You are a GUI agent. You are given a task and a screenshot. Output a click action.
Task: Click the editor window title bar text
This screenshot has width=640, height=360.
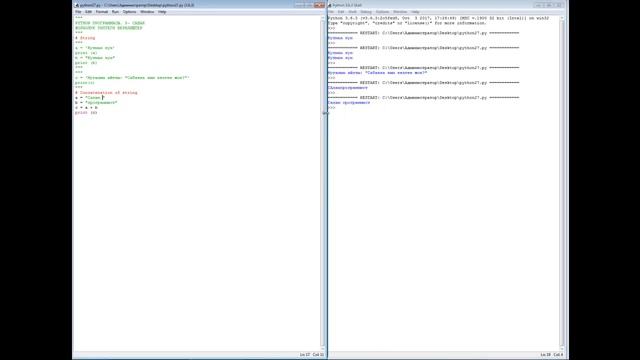tap(137, 5)
